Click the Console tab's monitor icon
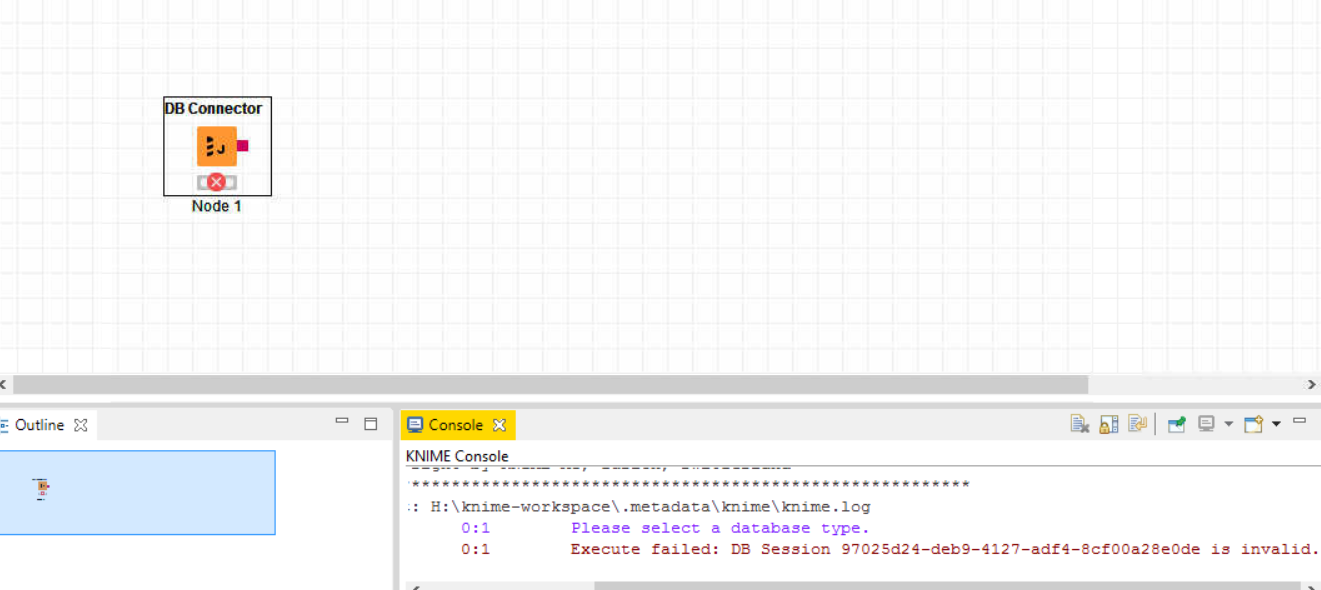The image size is (1321, 590). tap(415, 425)
